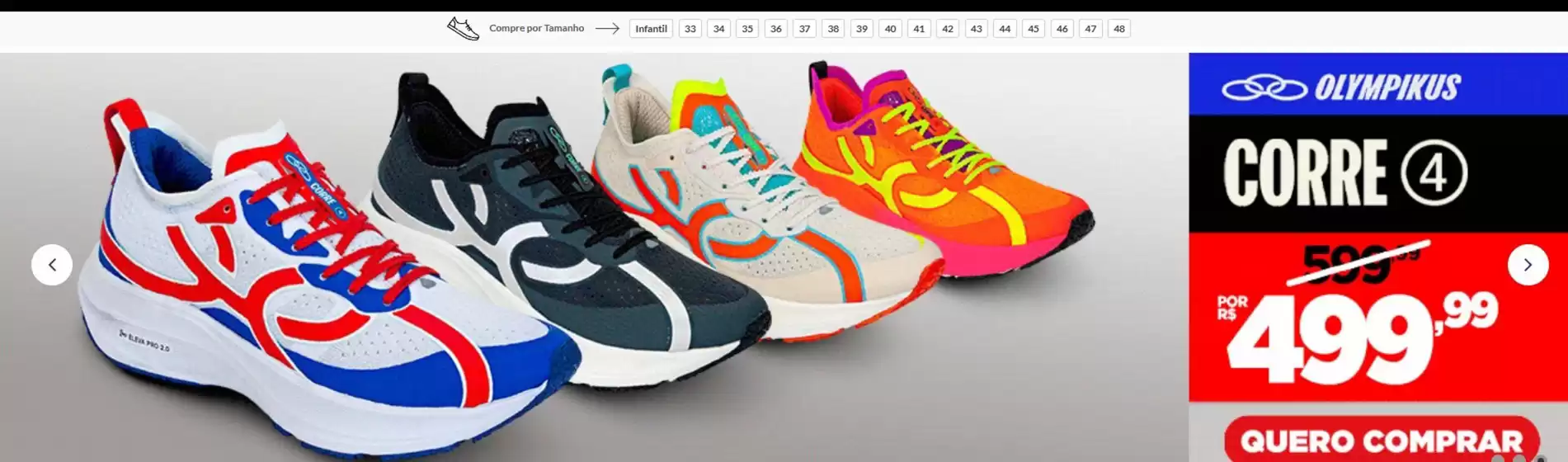Filter by shoe size 42
Image resolution: width=1568 pixels, height=462 pixels.
point(948,29)
